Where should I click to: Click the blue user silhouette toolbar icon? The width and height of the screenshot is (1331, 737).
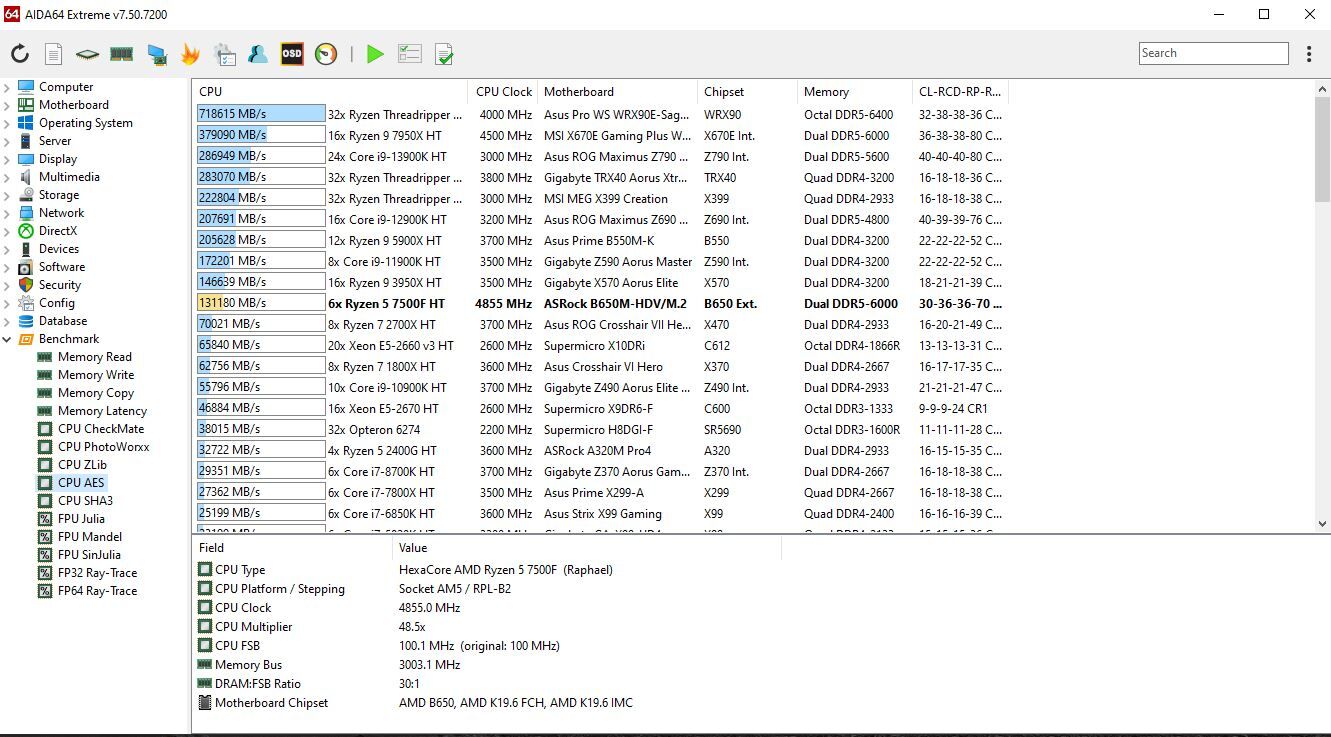[x=258, y=54]
